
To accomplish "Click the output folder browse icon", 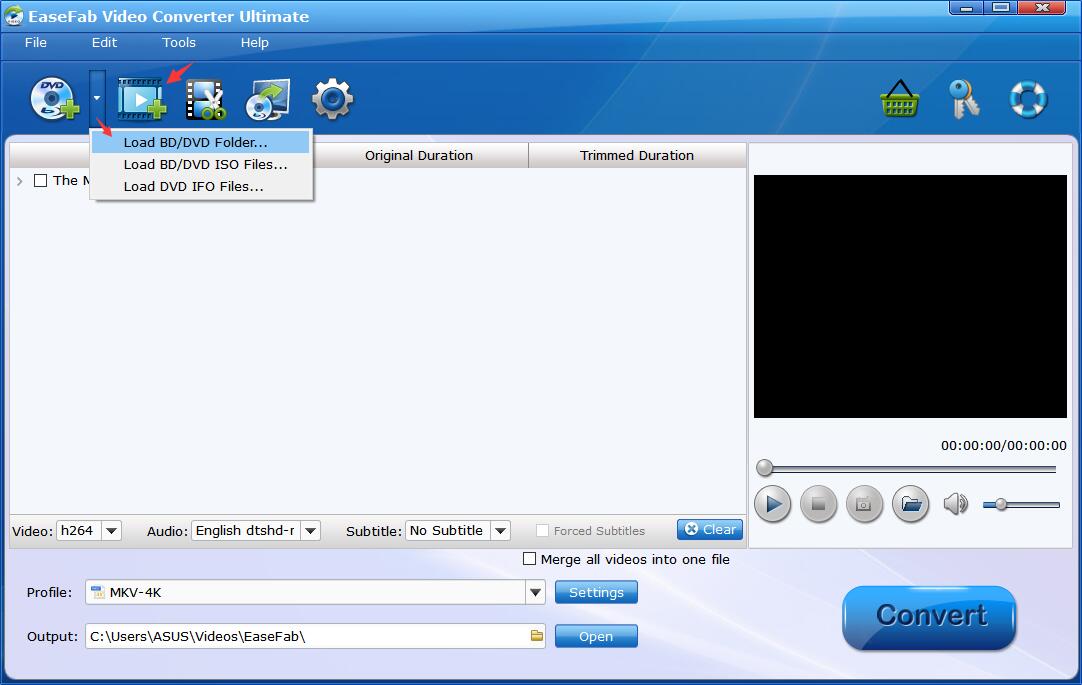I will tap(537, 636).
